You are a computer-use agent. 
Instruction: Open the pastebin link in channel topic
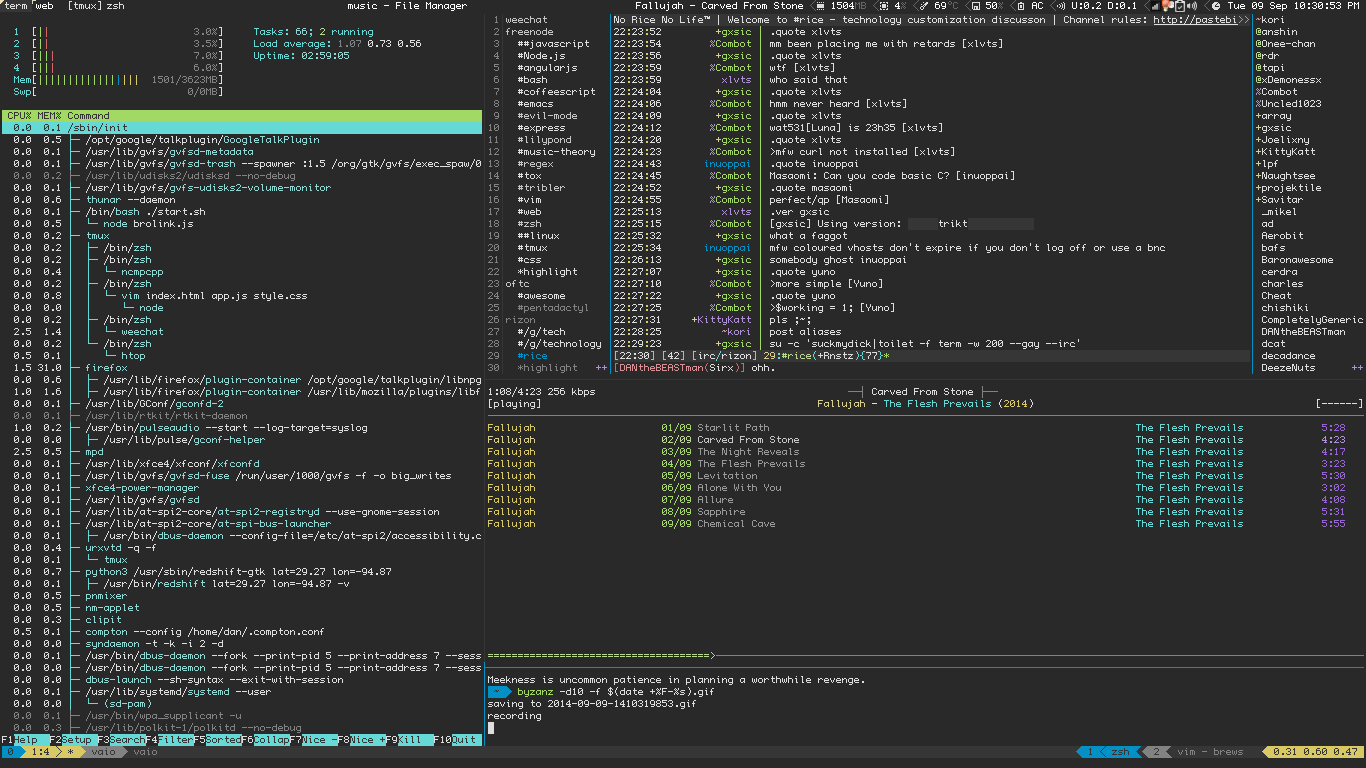[x=1194, y=20]
